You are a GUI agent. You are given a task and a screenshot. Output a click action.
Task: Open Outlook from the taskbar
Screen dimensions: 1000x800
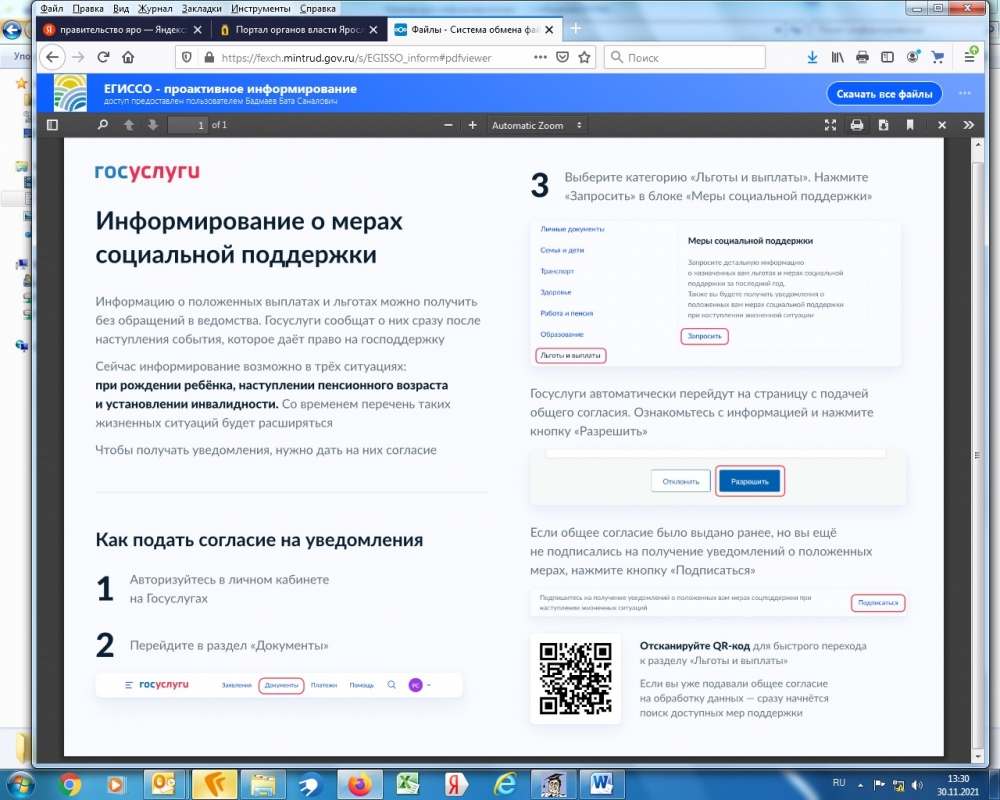(x=165, y=784)
